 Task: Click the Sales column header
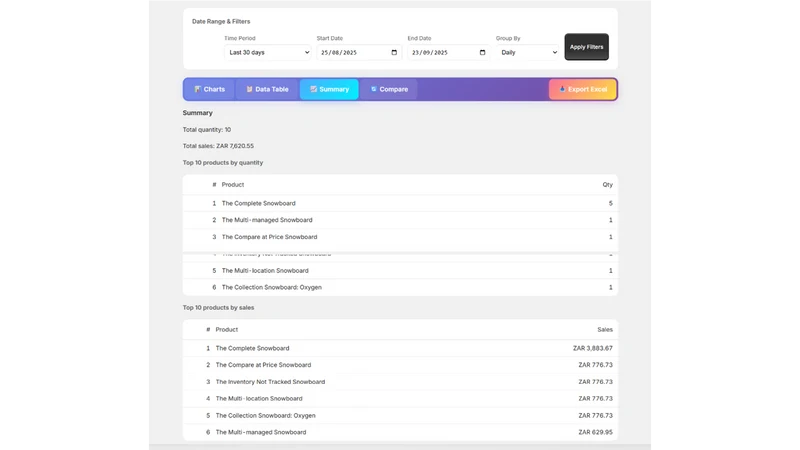point(605,330)
